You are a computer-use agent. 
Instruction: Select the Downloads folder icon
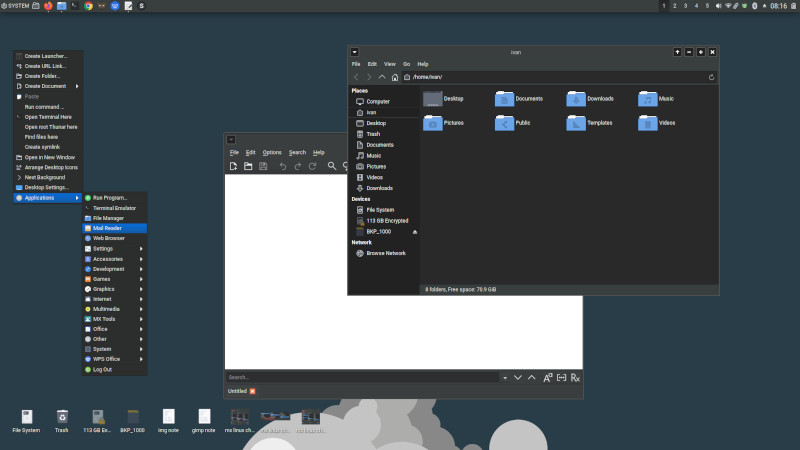click(x=576, y=98)
